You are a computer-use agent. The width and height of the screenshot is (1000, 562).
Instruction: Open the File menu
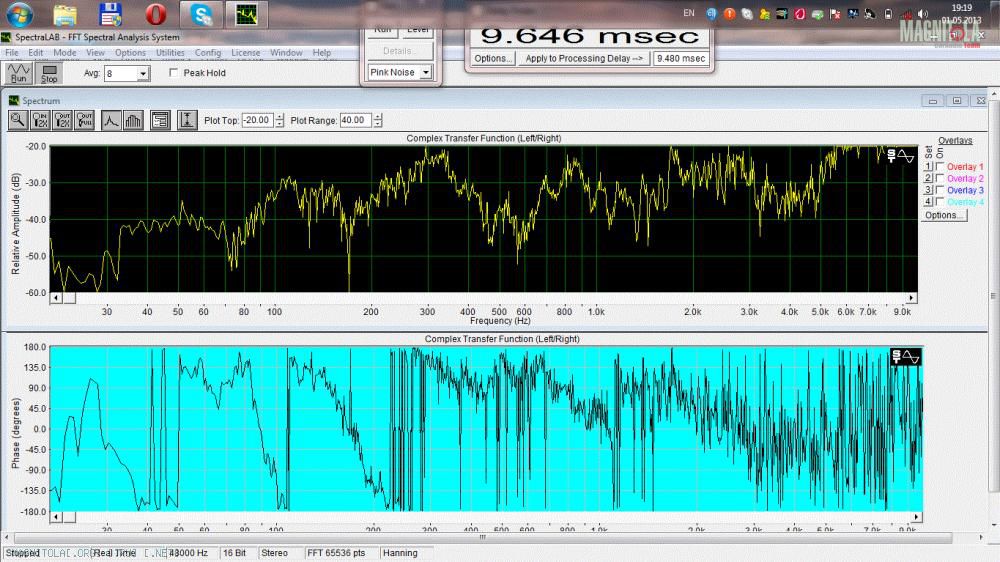point(12,52)
